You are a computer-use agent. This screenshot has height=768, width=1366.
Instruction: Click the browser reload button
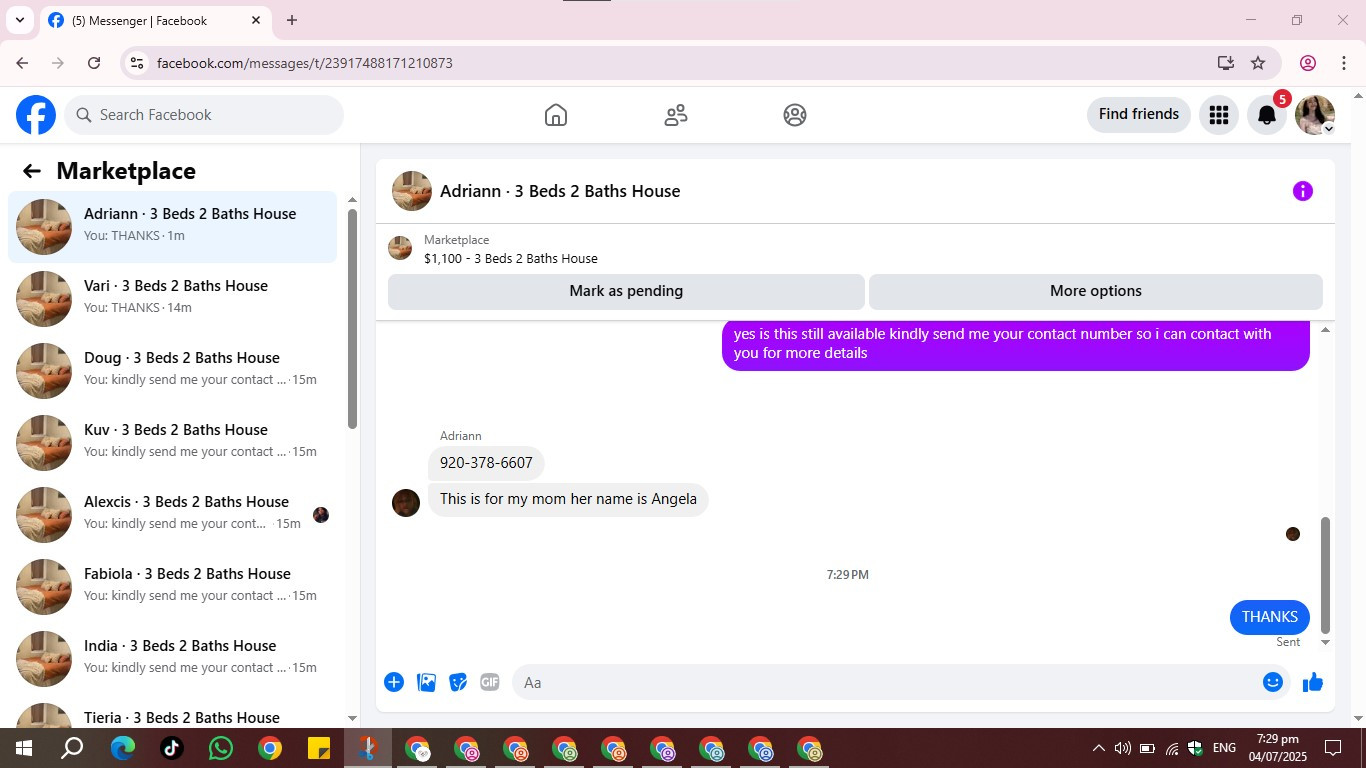click(x=94, y=63)
